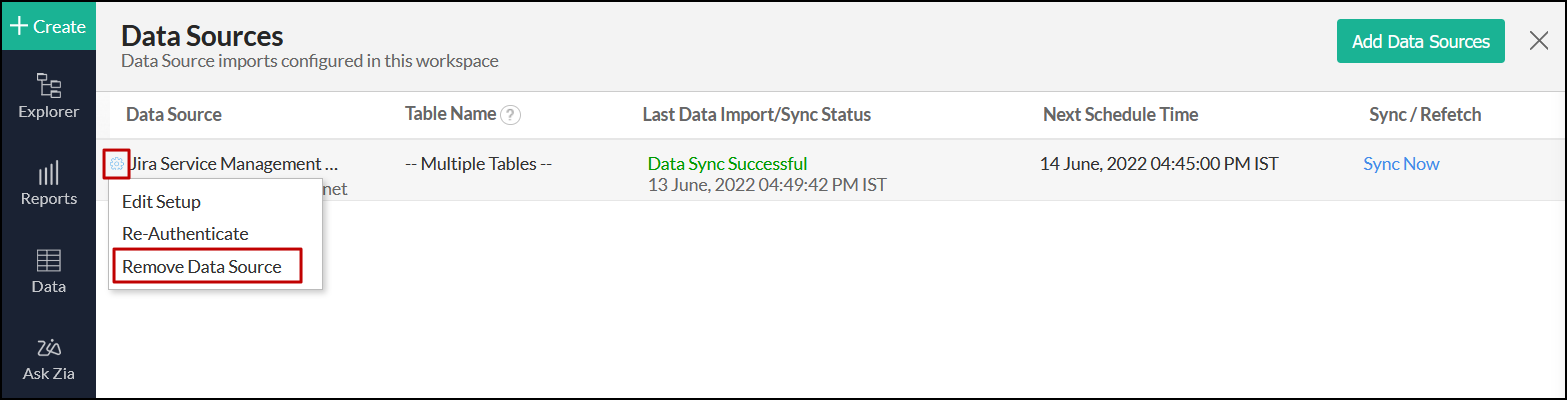Select Re-Authenticate from the menu
Image resolution: width=1567 pixels, height=400 pixels.
coord(185,234)
